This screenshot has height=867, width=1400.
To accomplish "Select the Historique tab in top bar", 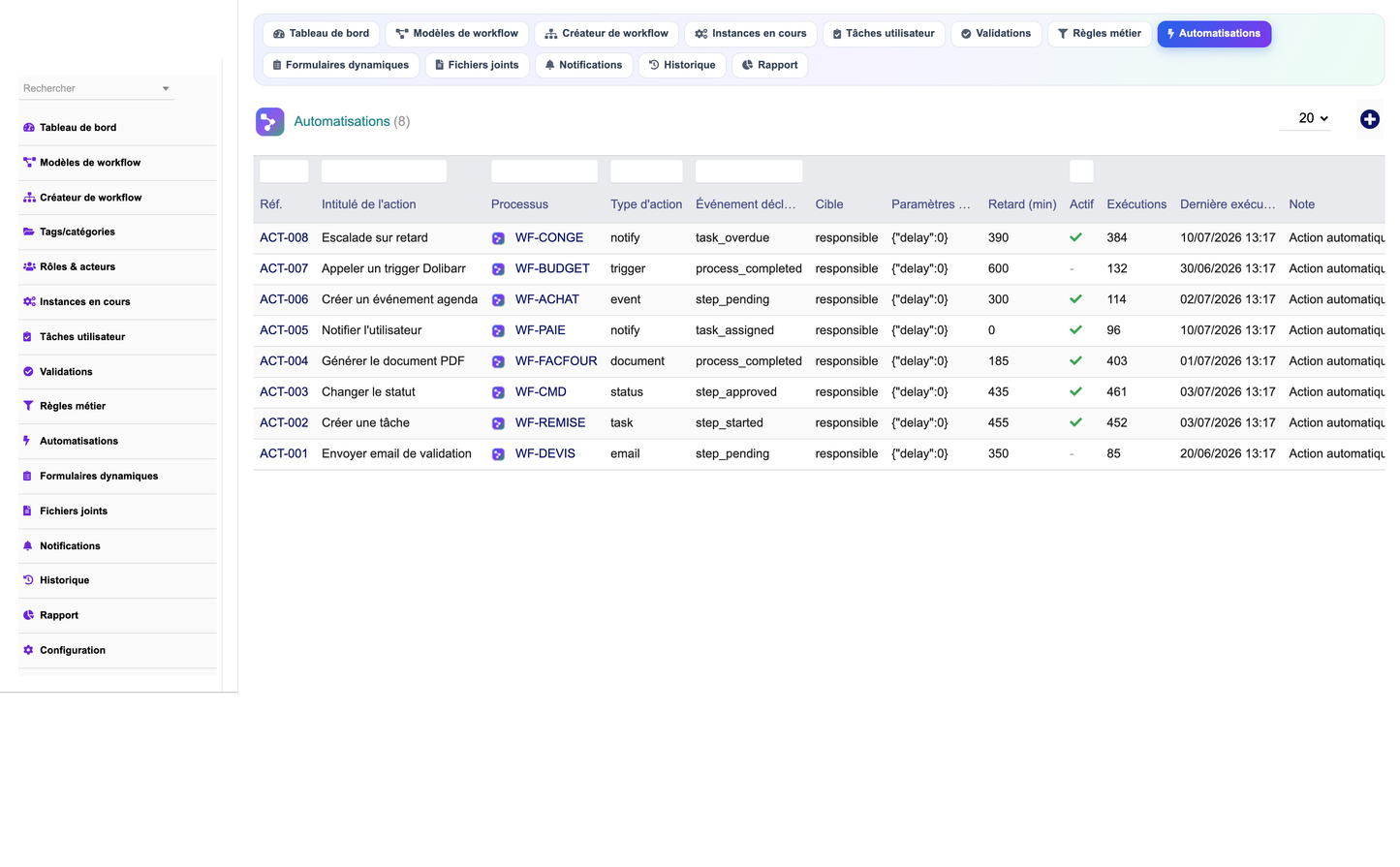I will (x=682, y=65).
